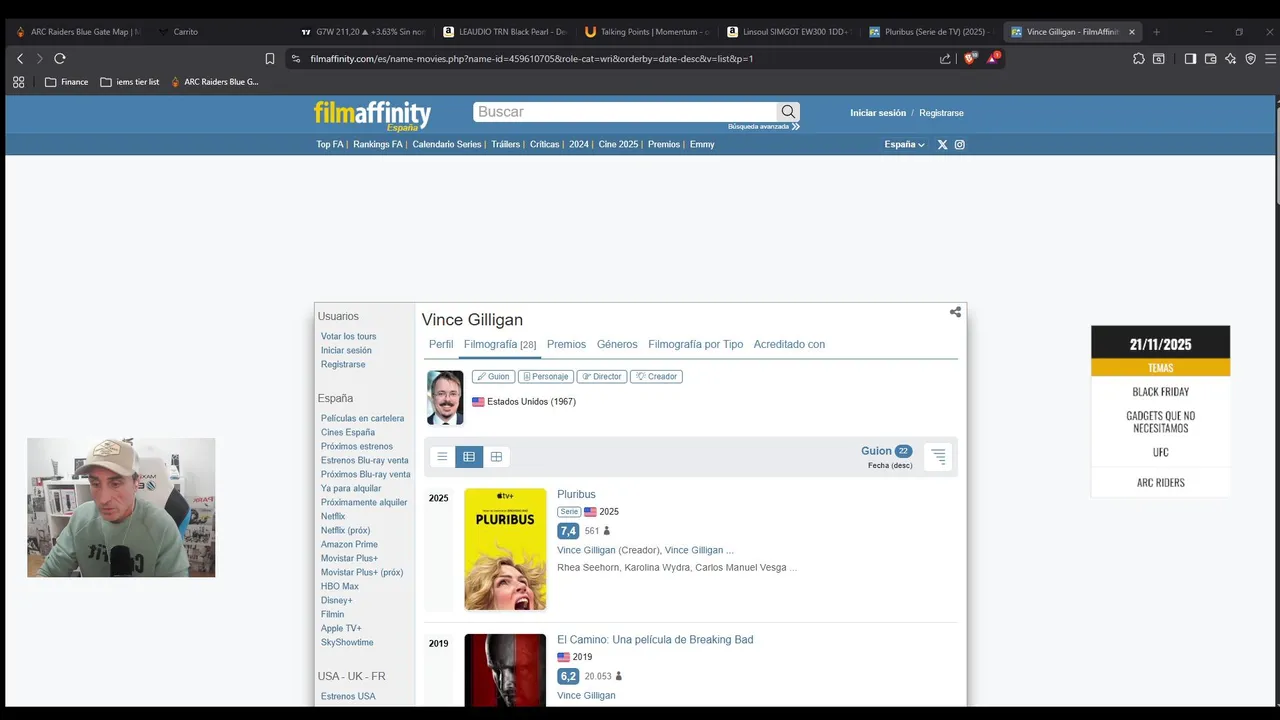Open the iems tier list bookmarks folder
This screenshot has width=1280, height=720.
point(130,82)
